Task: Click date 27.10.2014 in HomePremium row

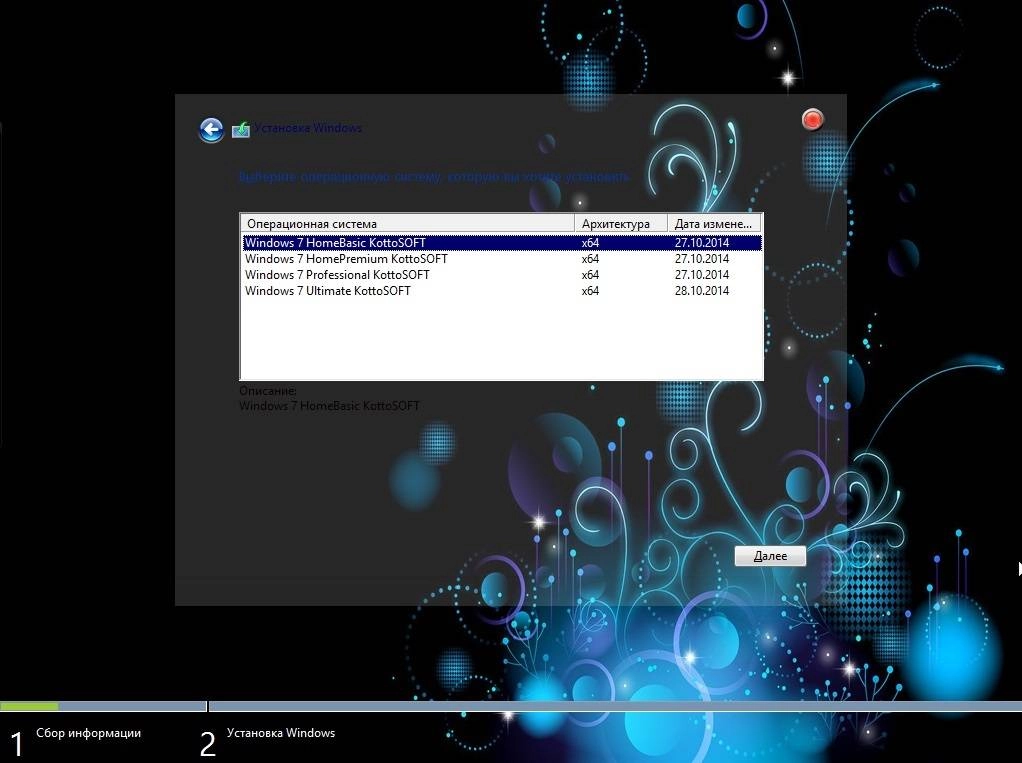Action: [x=701, y=259]
